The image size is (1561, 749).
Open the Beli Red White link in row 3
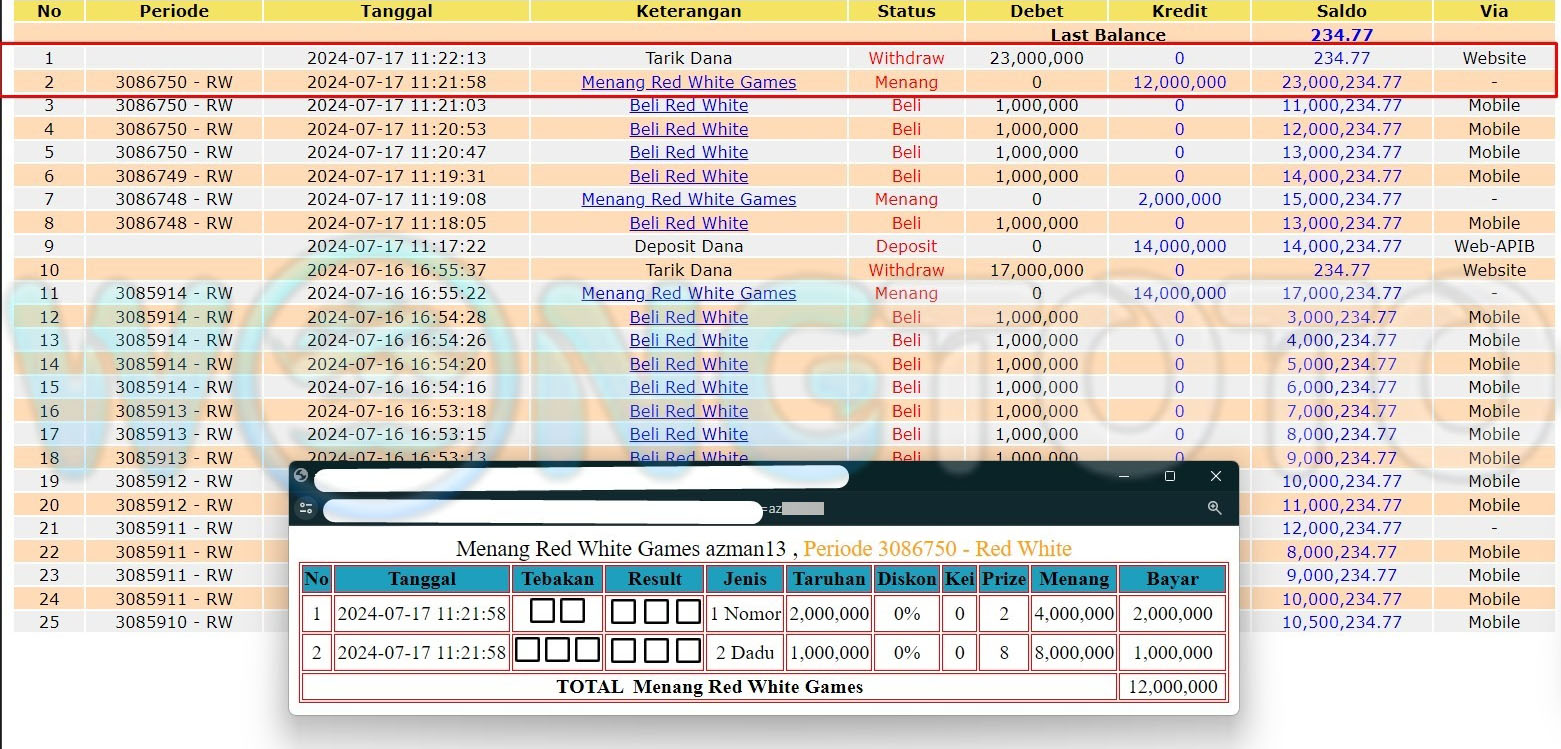point(688,105)
